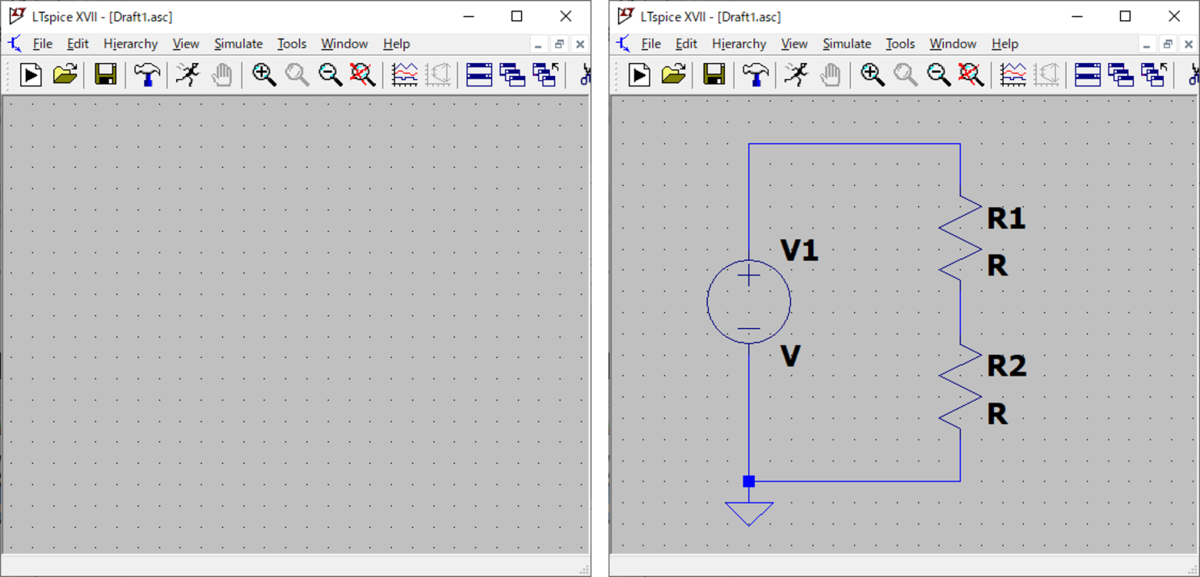This screenshot has width=1200, height=577.
Task: Select the V1 voltage source symbol
Action: click(749, 300)
